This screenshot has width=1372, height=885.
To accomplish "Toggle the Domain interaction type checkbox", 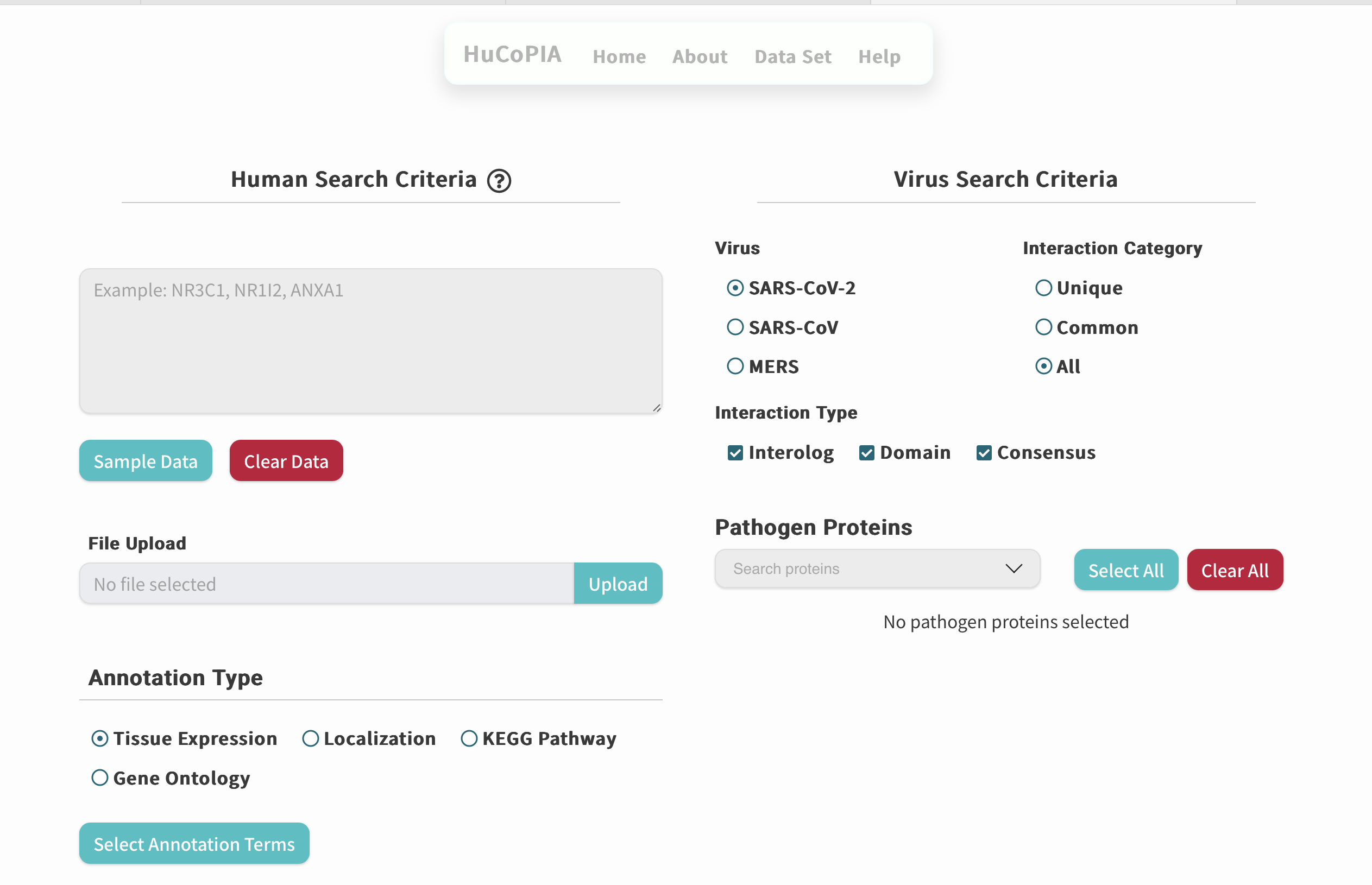I will click(x=866, y=453).
